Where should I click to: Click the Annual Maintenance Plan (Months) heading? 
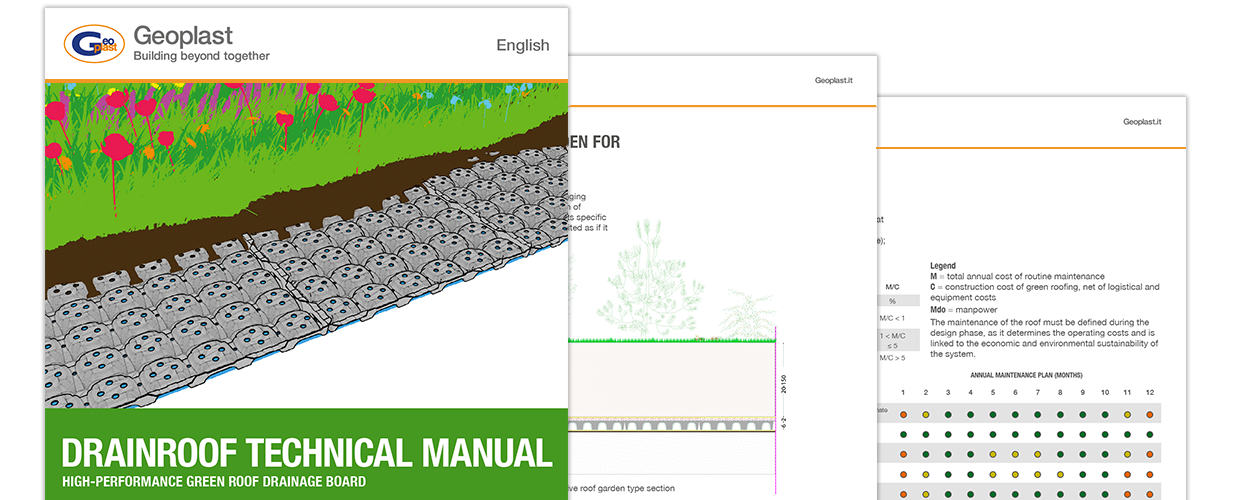(x=1026, y=375)
